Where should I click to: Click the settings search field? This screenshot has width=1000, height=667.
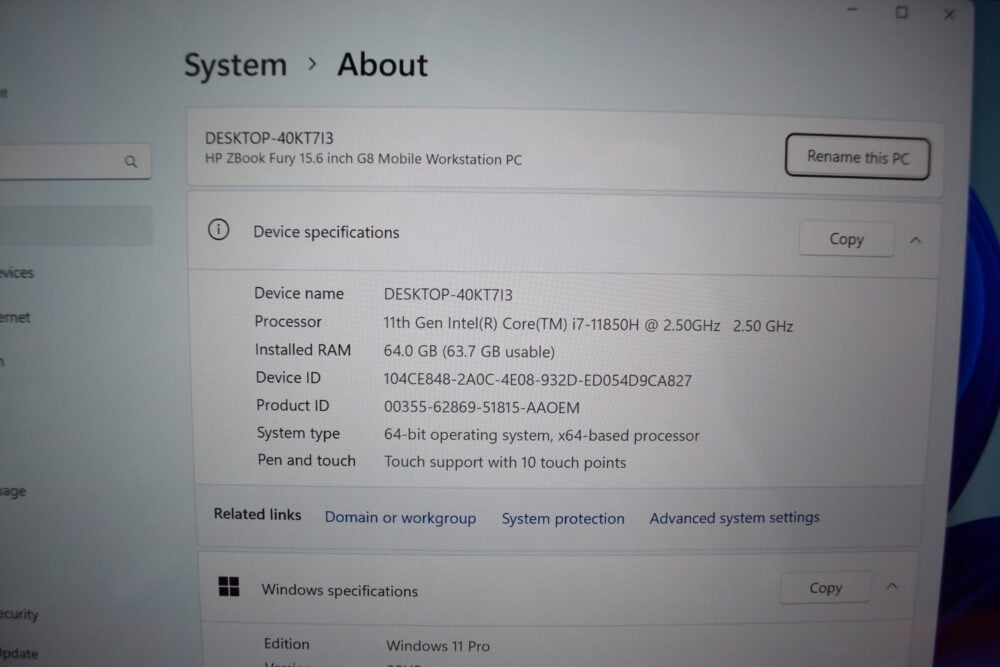tap(75, 161)
